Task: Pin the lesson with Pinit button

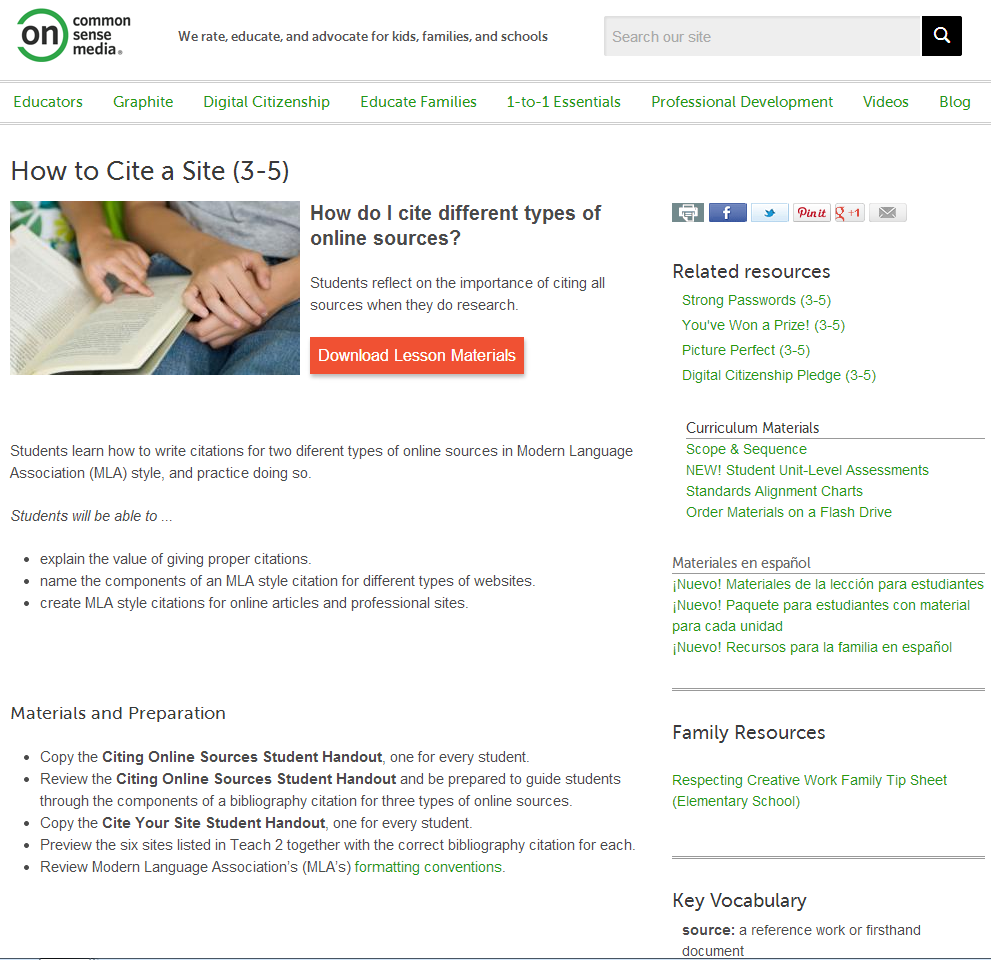Action: 812,213
